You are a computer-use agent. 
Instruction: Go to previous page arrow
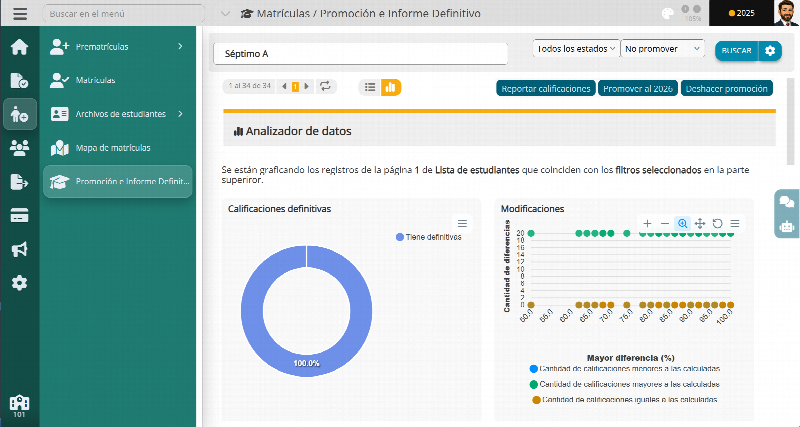(x=284, y=87)
